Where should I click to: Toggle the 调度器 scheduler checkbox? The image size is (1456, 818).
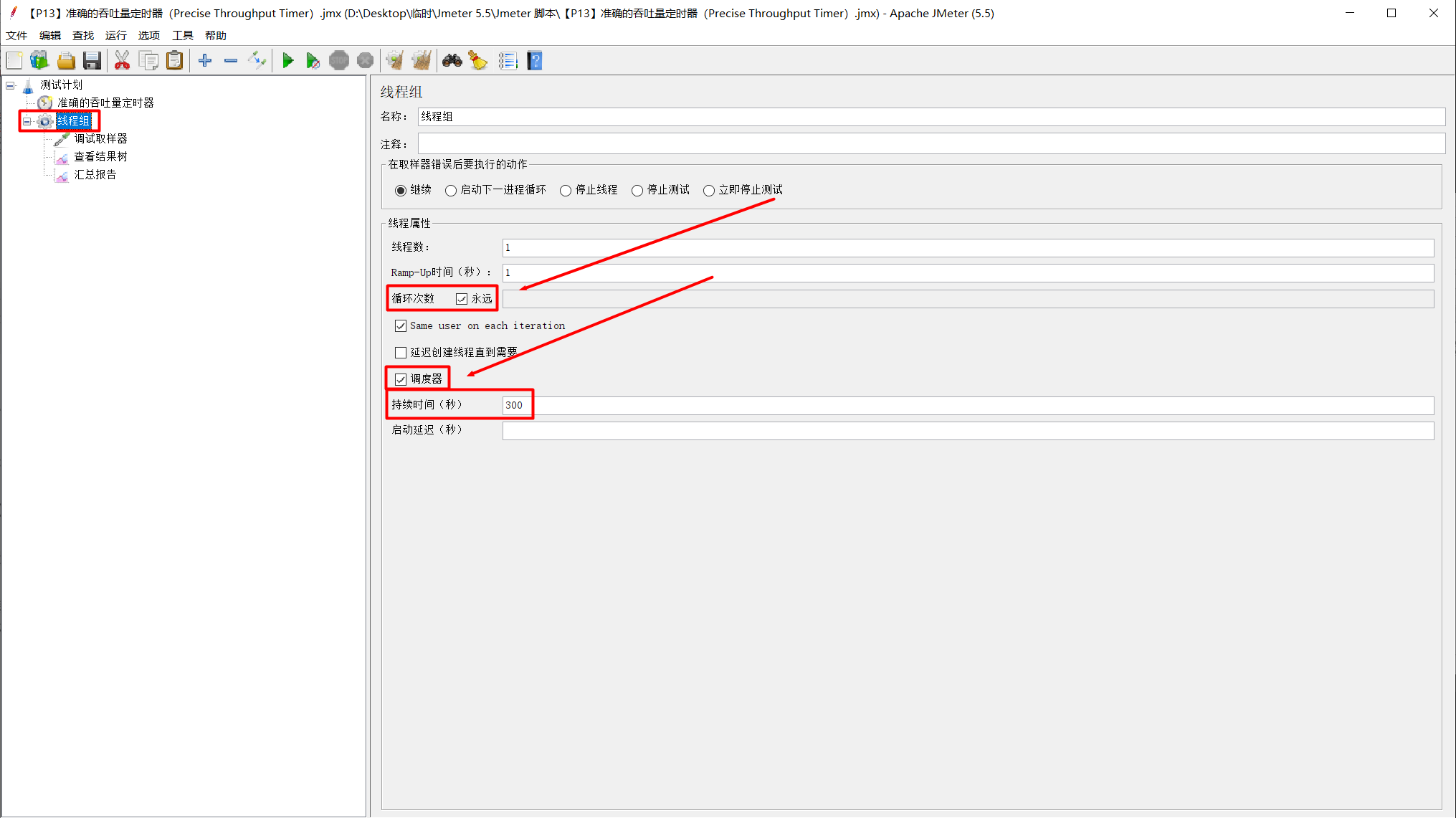(401, 379)
